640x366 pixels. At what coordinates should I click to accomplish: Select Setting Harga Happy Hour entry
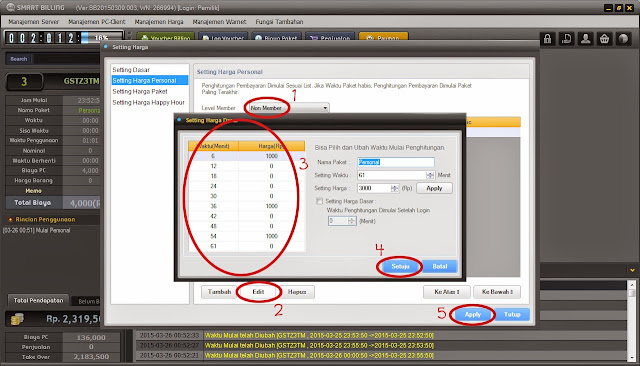coord(149,102)
